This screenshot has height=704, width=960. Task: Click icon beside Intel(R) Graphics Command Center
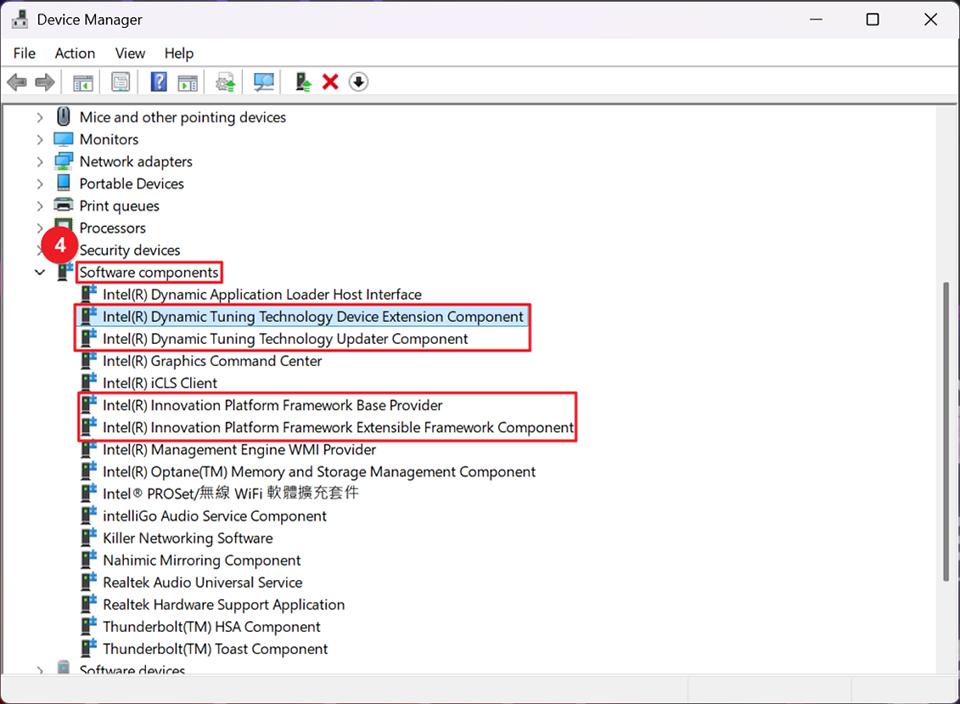coord(89,361)
